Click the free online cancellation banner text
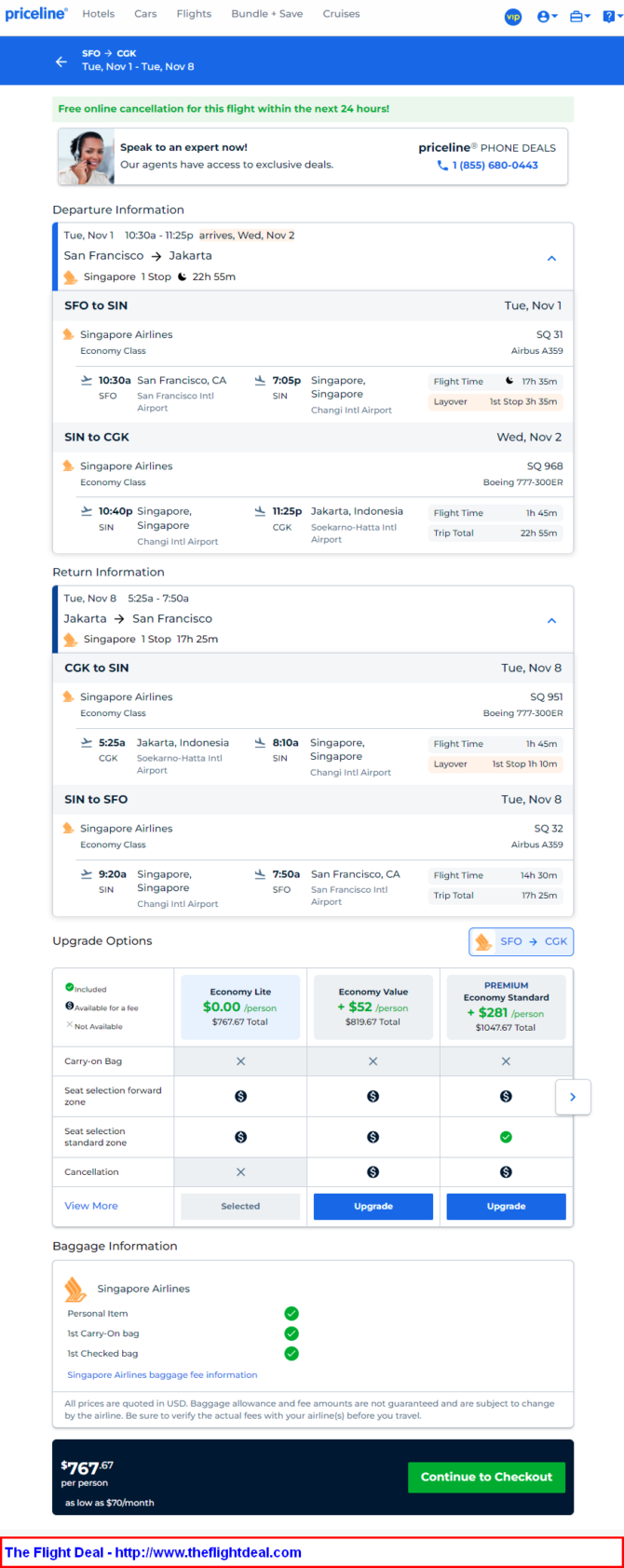 224,109
